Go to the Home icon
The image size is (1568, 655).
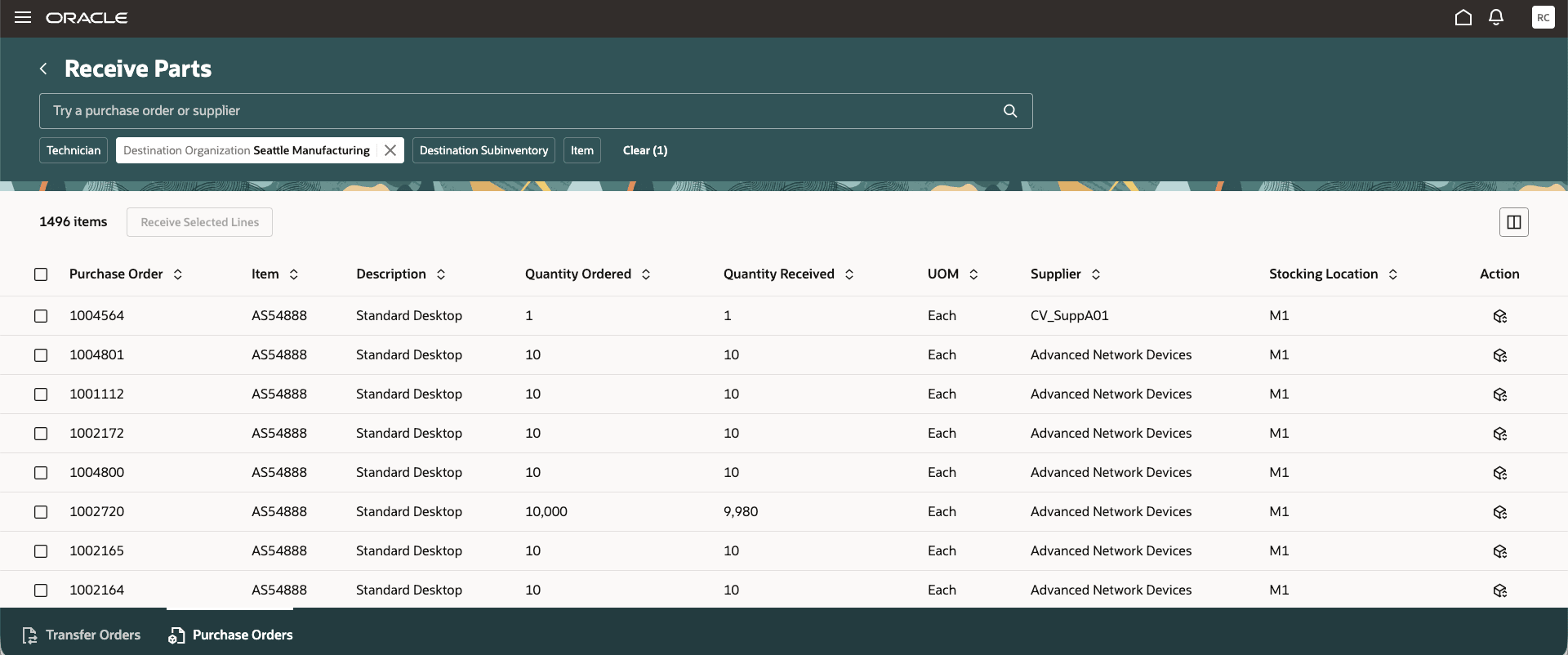click(x=1463, y=17)
